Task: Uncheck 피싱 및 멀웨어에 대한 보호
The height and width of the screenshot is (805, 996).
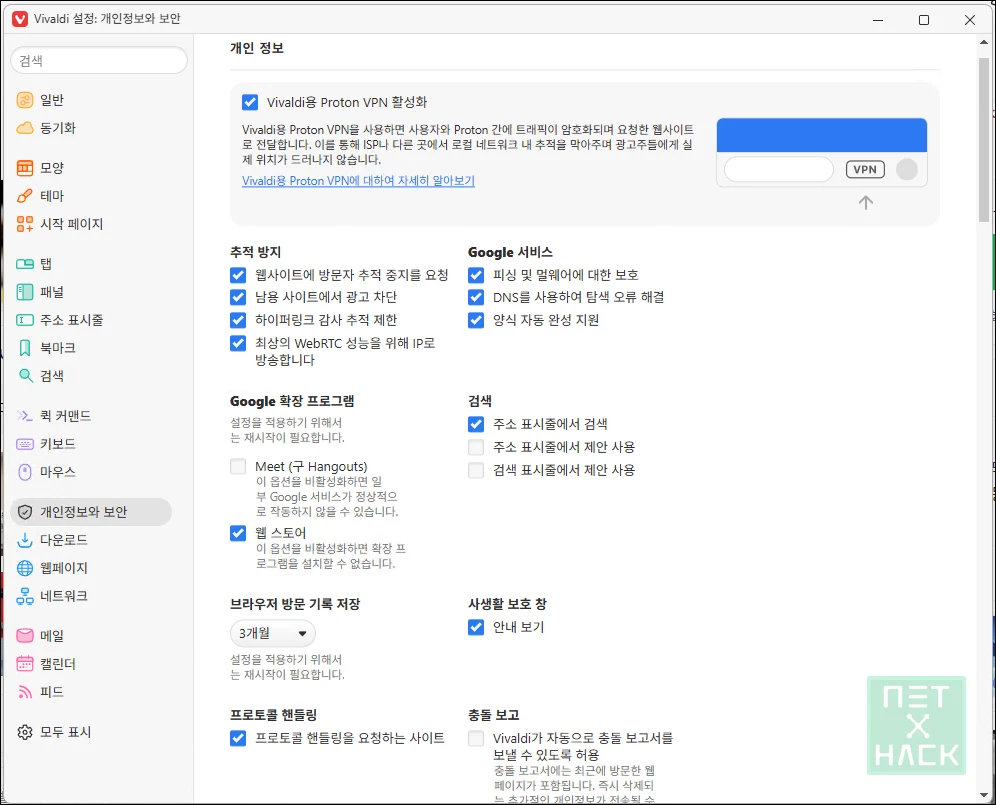Action: click(x=476, y=275)
